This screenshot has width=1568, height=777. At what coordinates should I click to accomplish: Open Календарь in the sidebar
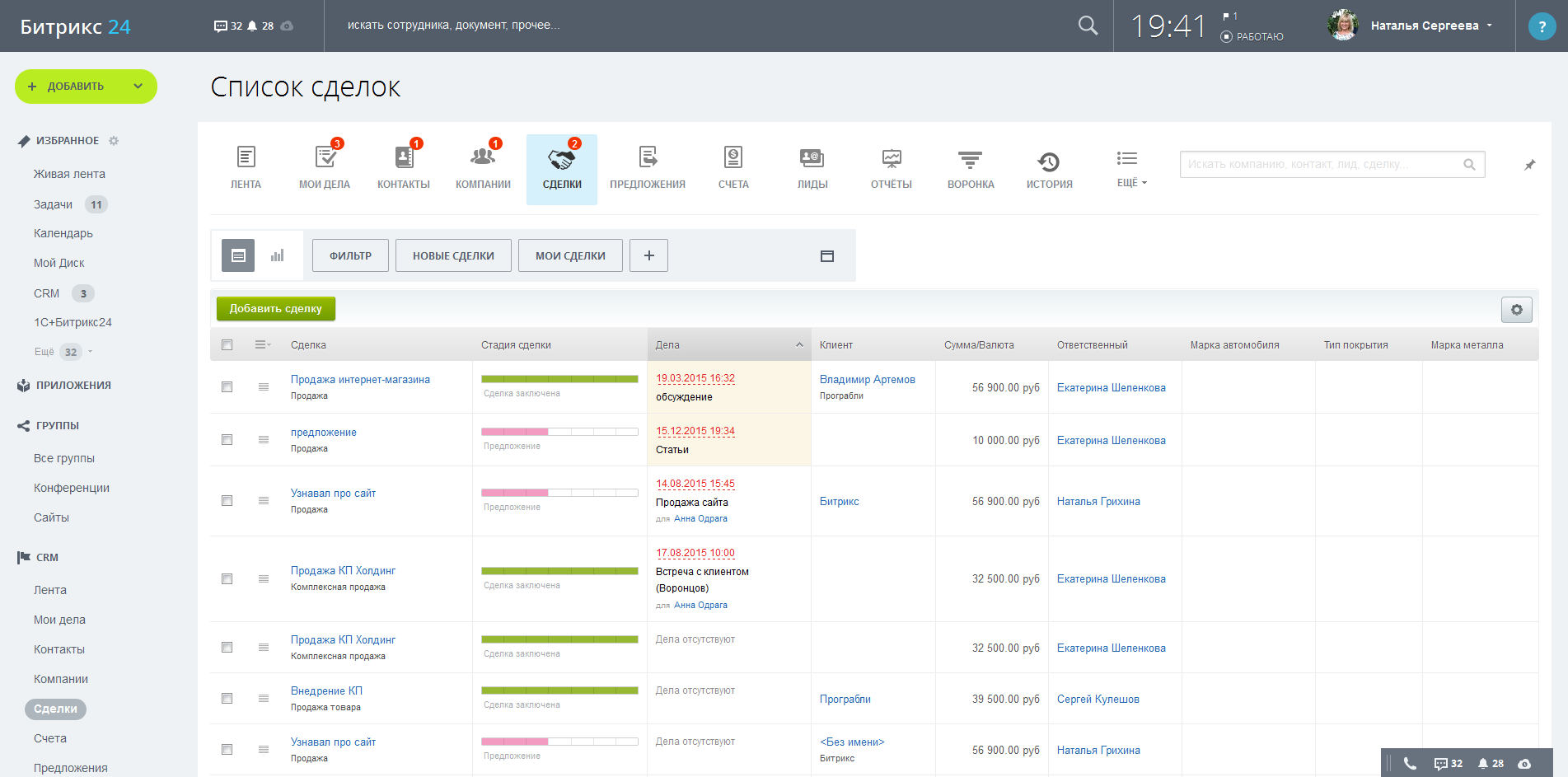63,233
